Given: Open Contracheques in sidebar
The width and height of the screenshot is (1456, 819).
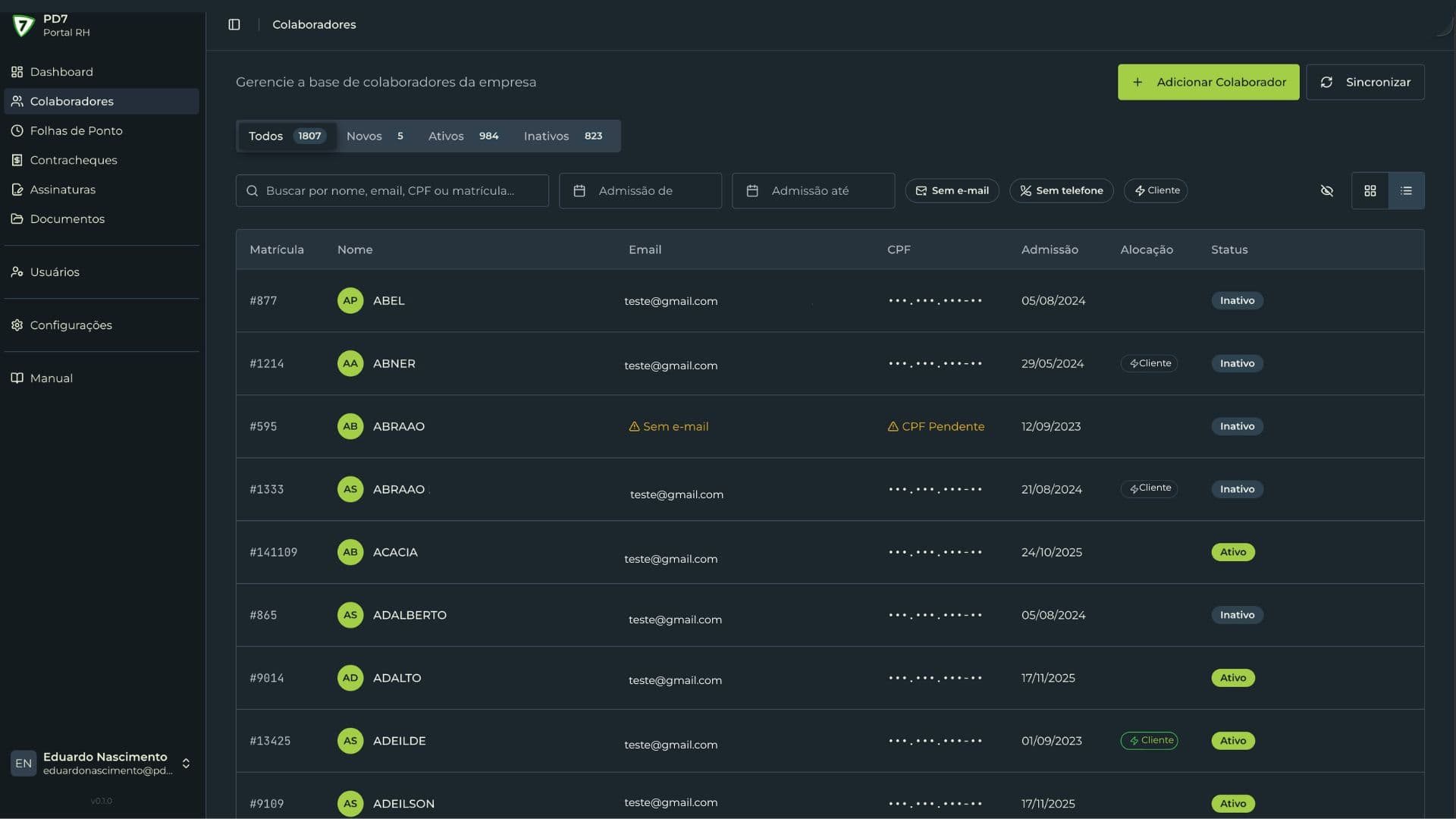Looking at the screenshot, I should click(x=74, y=160).
